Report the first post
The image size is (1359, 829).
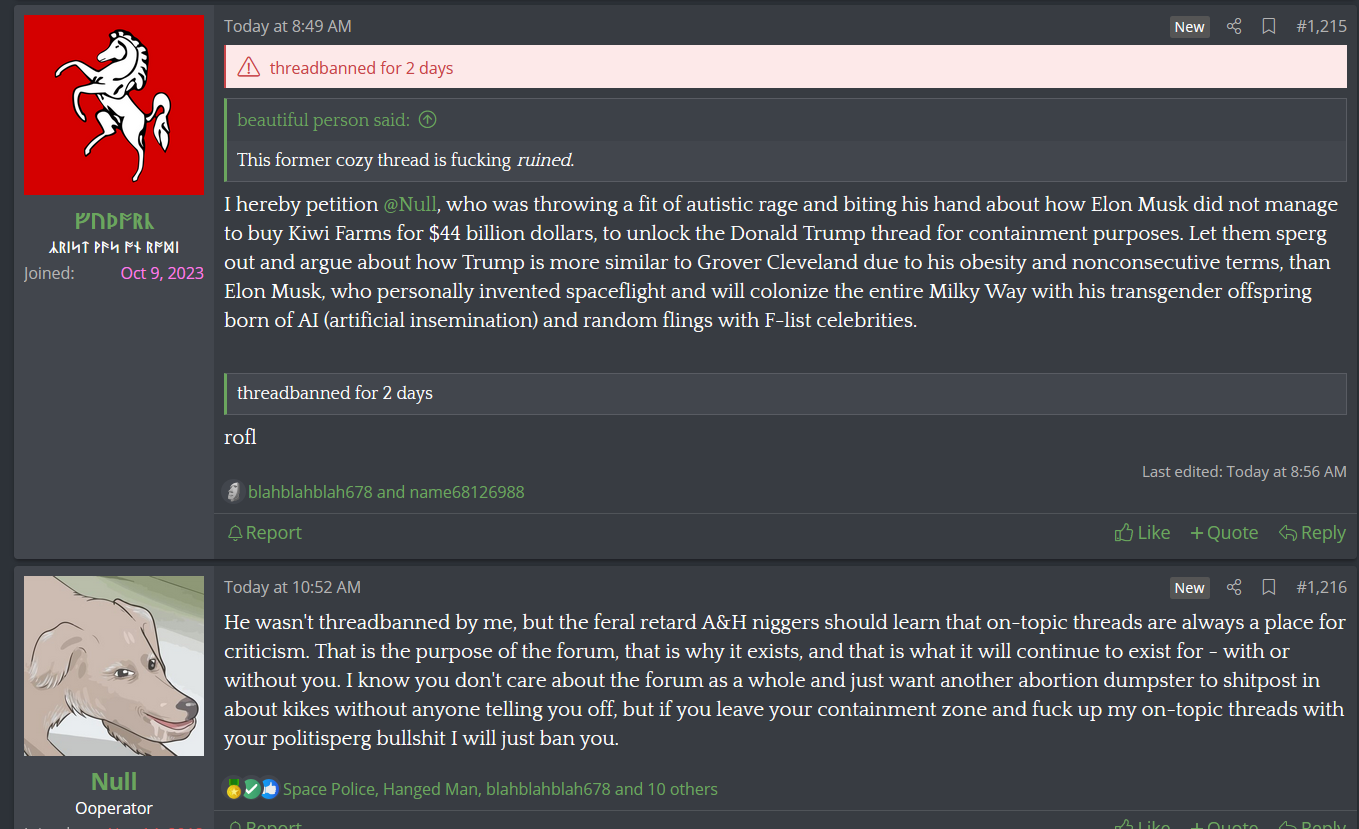[x=265, y=533]
